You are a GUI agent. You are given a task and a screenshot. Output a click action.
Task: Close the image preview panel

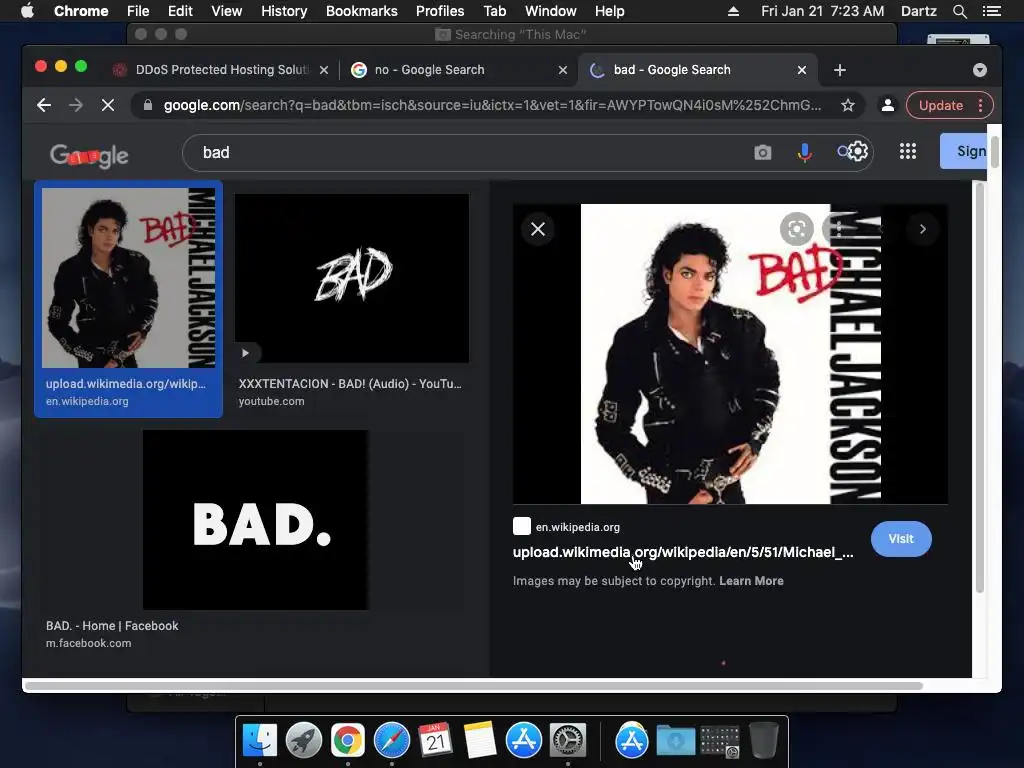pos(538,229)
